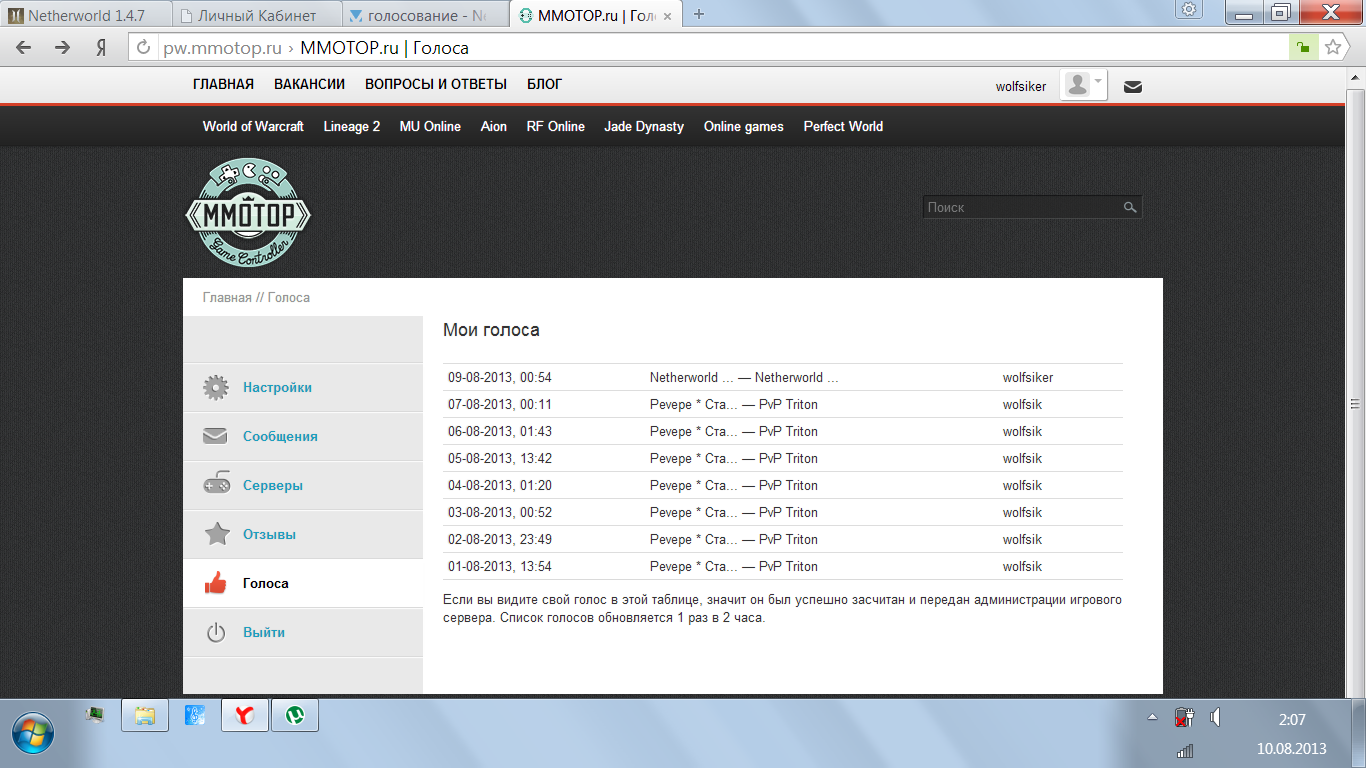Open the Windows Start menu
1366x768 pixels.
point(33,735)
